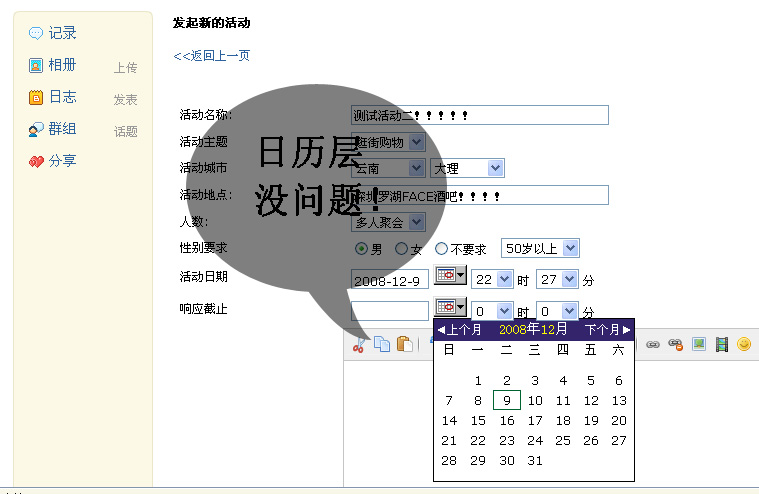
Task: Open the 群组 sidebar section
Action: 62,129
